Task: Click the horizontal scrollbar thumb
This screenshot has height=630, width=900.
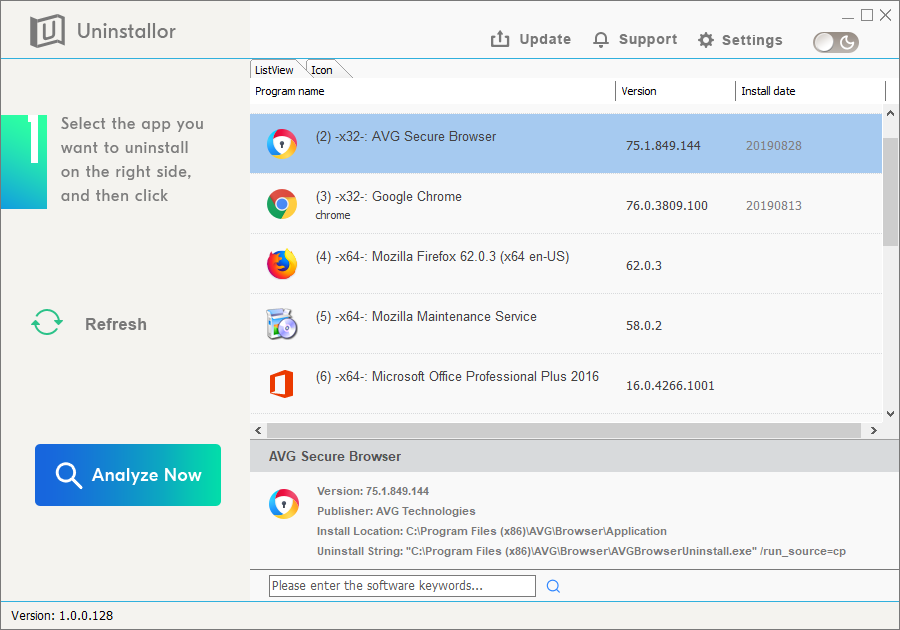Action: [564, 430]
